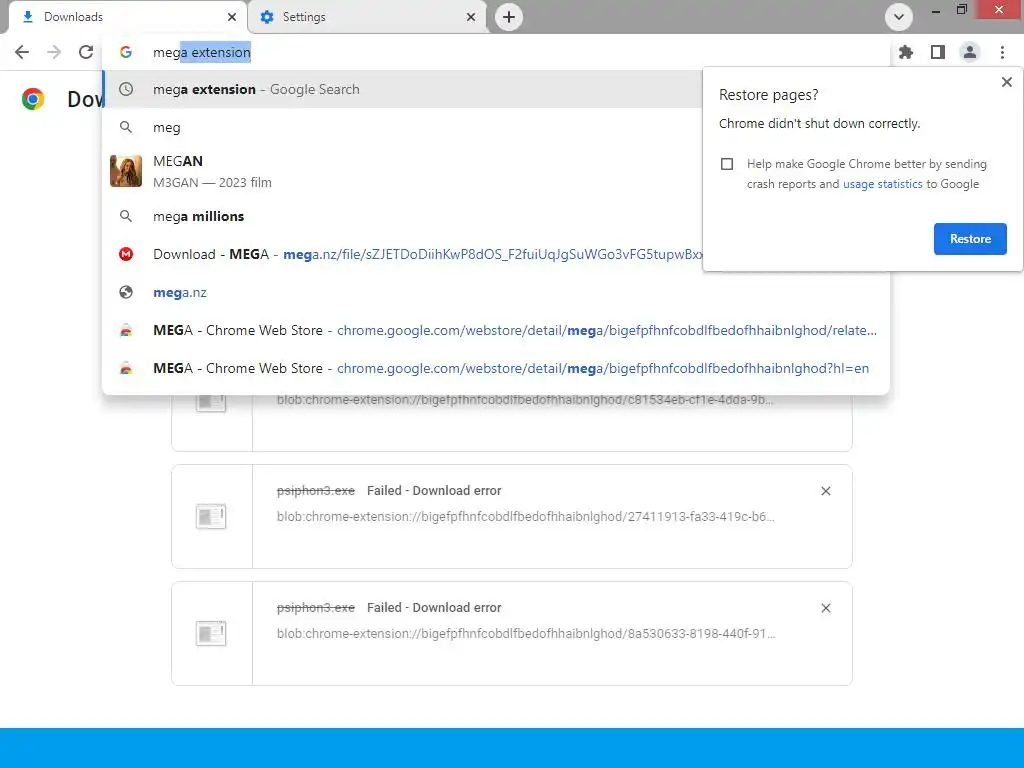Open the side panel icon
Screen dimensions: 1024x768
(938, 52)
